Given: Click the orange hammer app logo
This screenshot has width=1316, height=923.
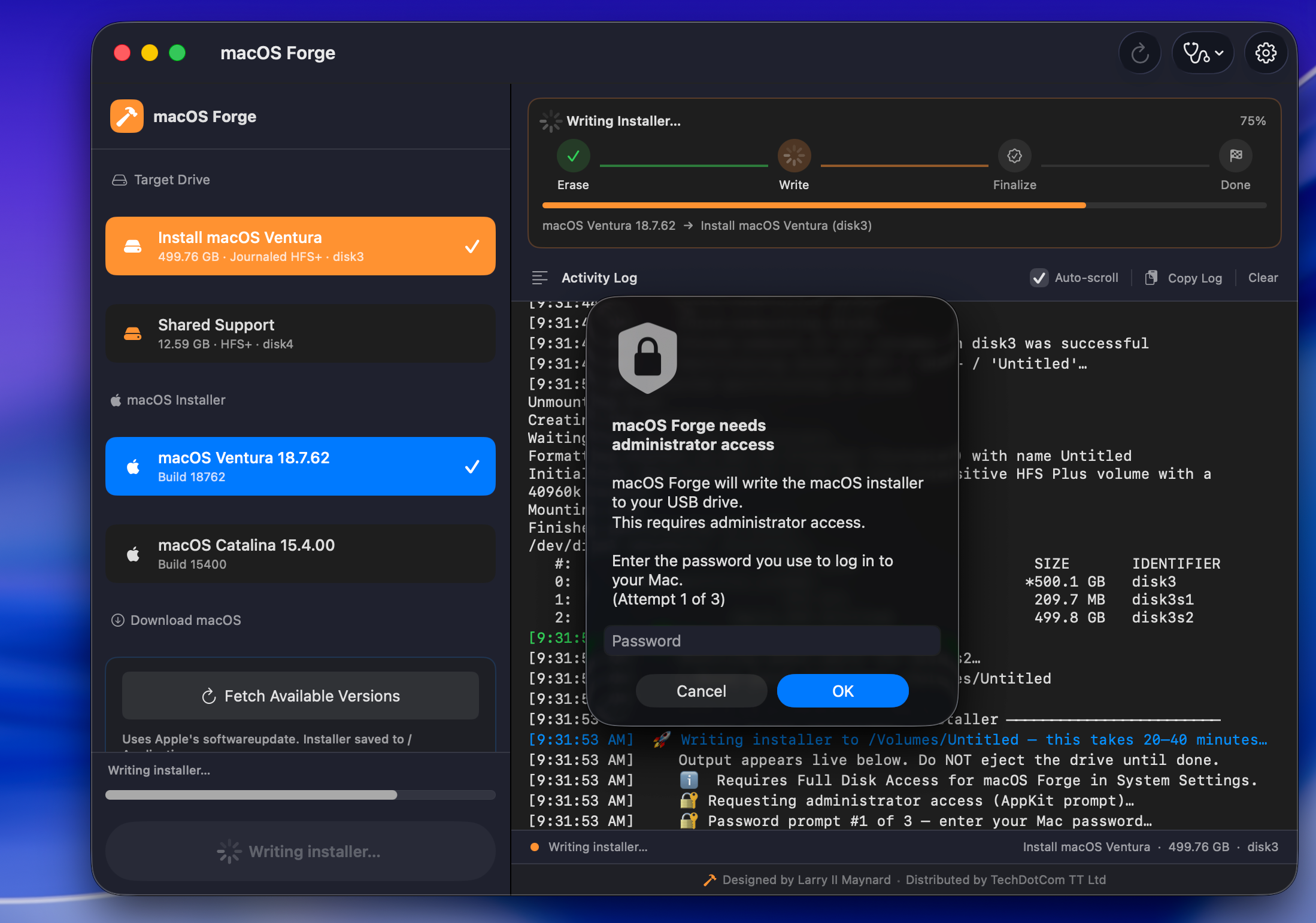Looking at the screenshot, I should (127, 116).
